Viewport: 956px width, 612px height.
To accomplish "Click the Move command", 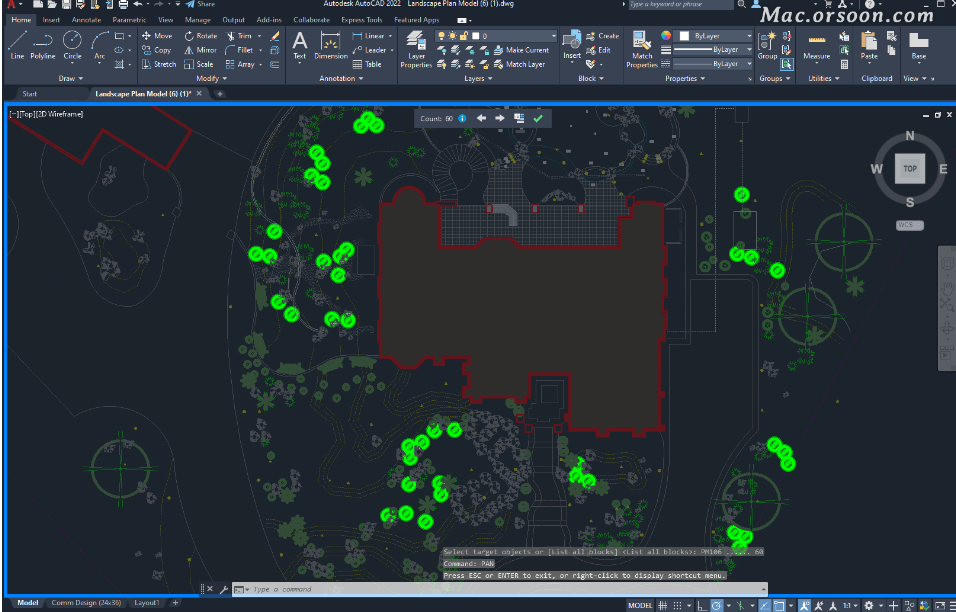I will [x=157, y=36].
